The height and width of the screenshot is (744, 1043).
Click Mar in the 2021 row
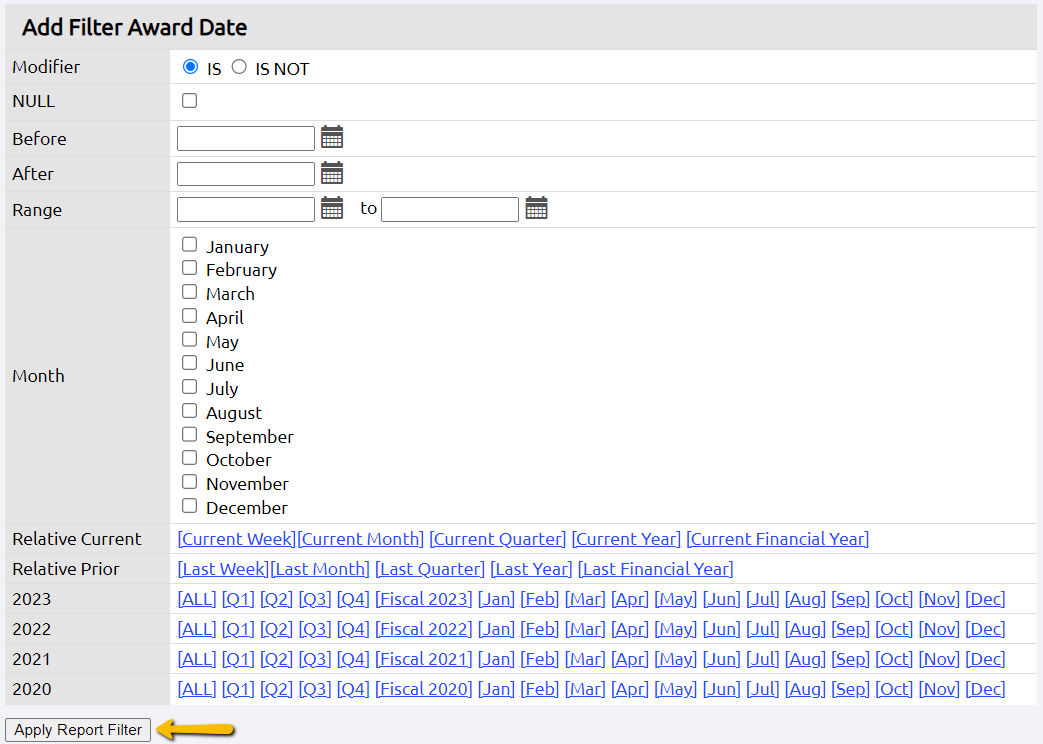584,659
